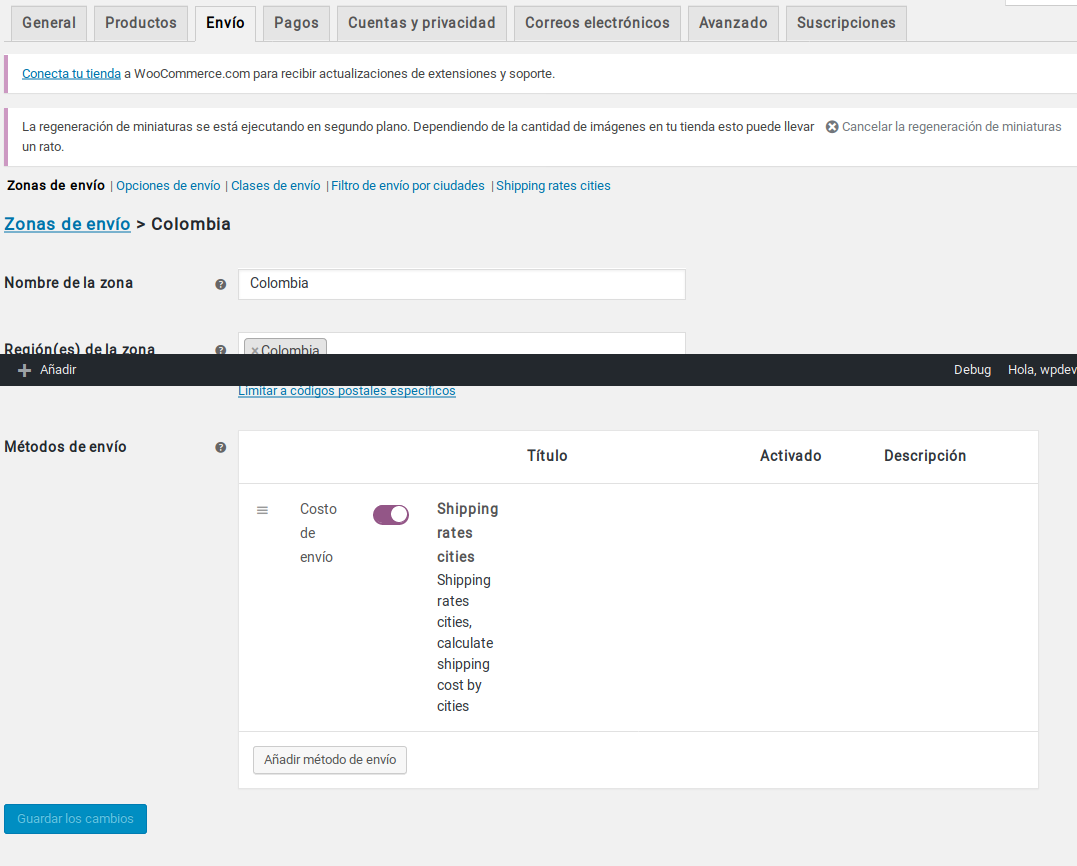
Task: Focus the zone name field containing Colombia
Action: coord(462,284)
